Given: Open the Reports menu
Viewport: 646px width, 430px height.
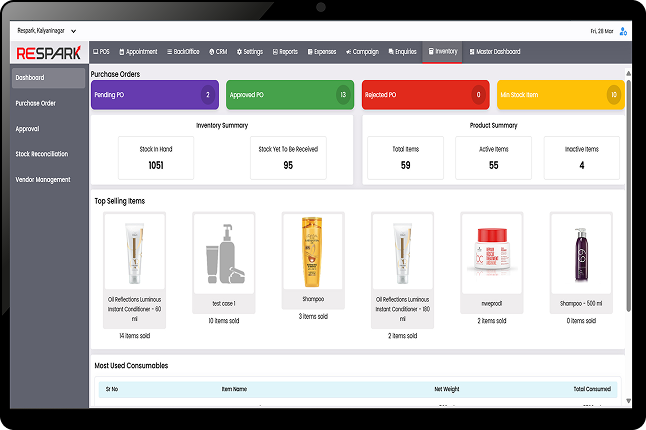Looking at the screenshot, I should 285,51.
